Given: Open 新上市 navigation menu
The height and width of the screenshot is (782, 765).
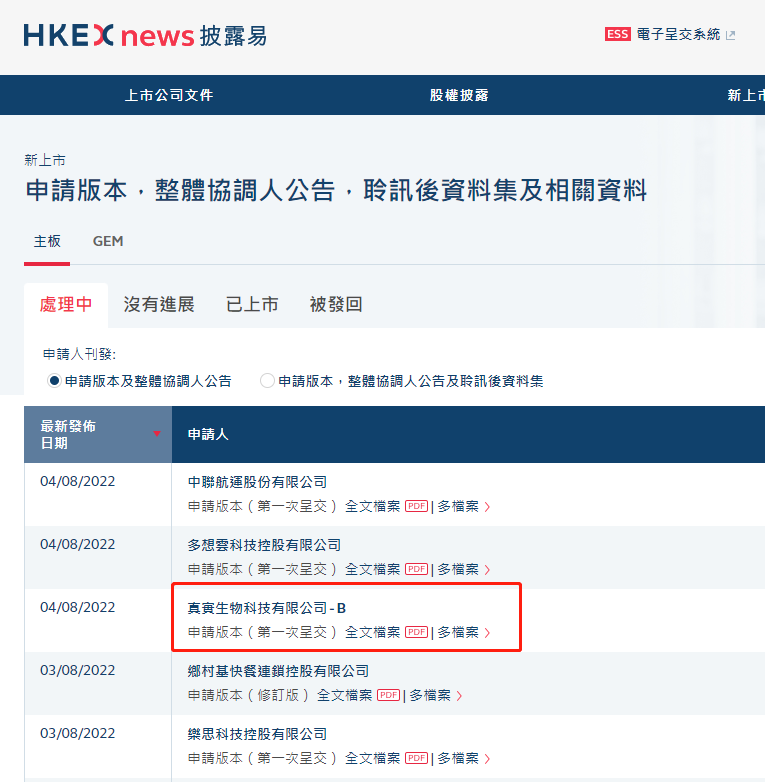Looking at the screenshot, I should [746, 95].
